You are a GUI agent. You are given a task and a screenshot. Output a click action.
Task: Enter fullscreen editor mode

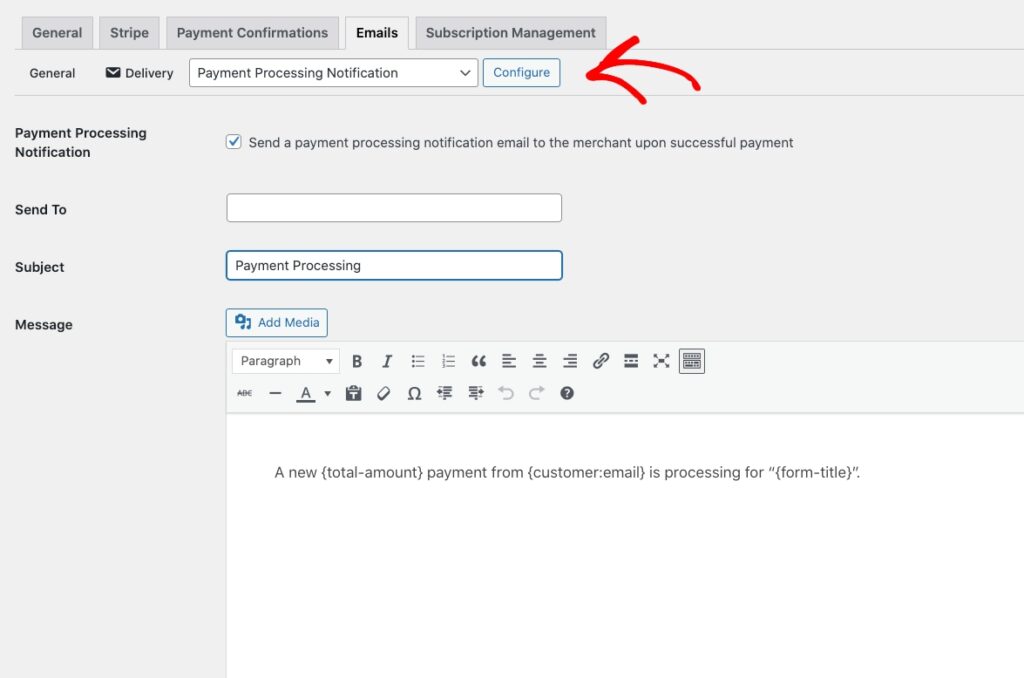(661, 361)
